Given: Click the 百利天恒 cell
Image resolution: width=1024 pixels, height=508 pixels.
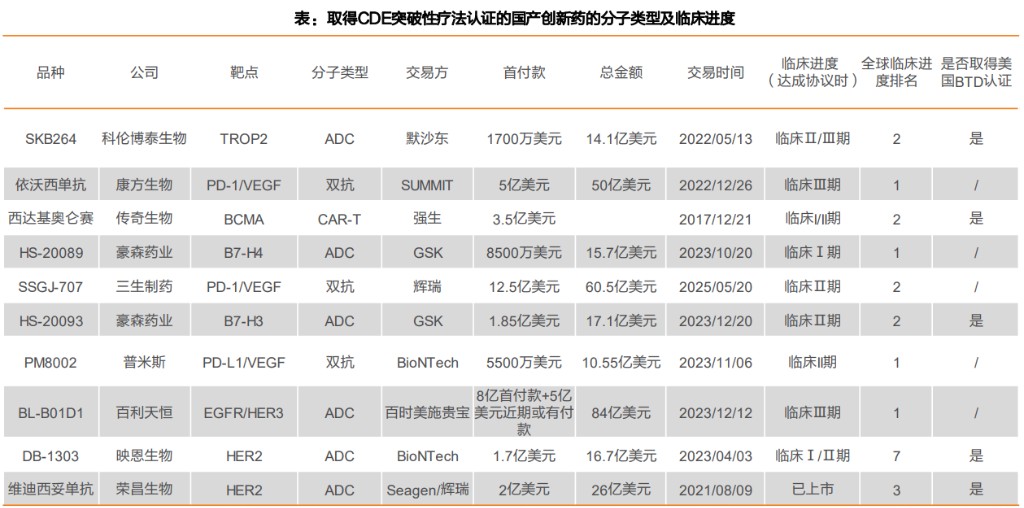Looking at the screenshot, I should click(144, 413).
